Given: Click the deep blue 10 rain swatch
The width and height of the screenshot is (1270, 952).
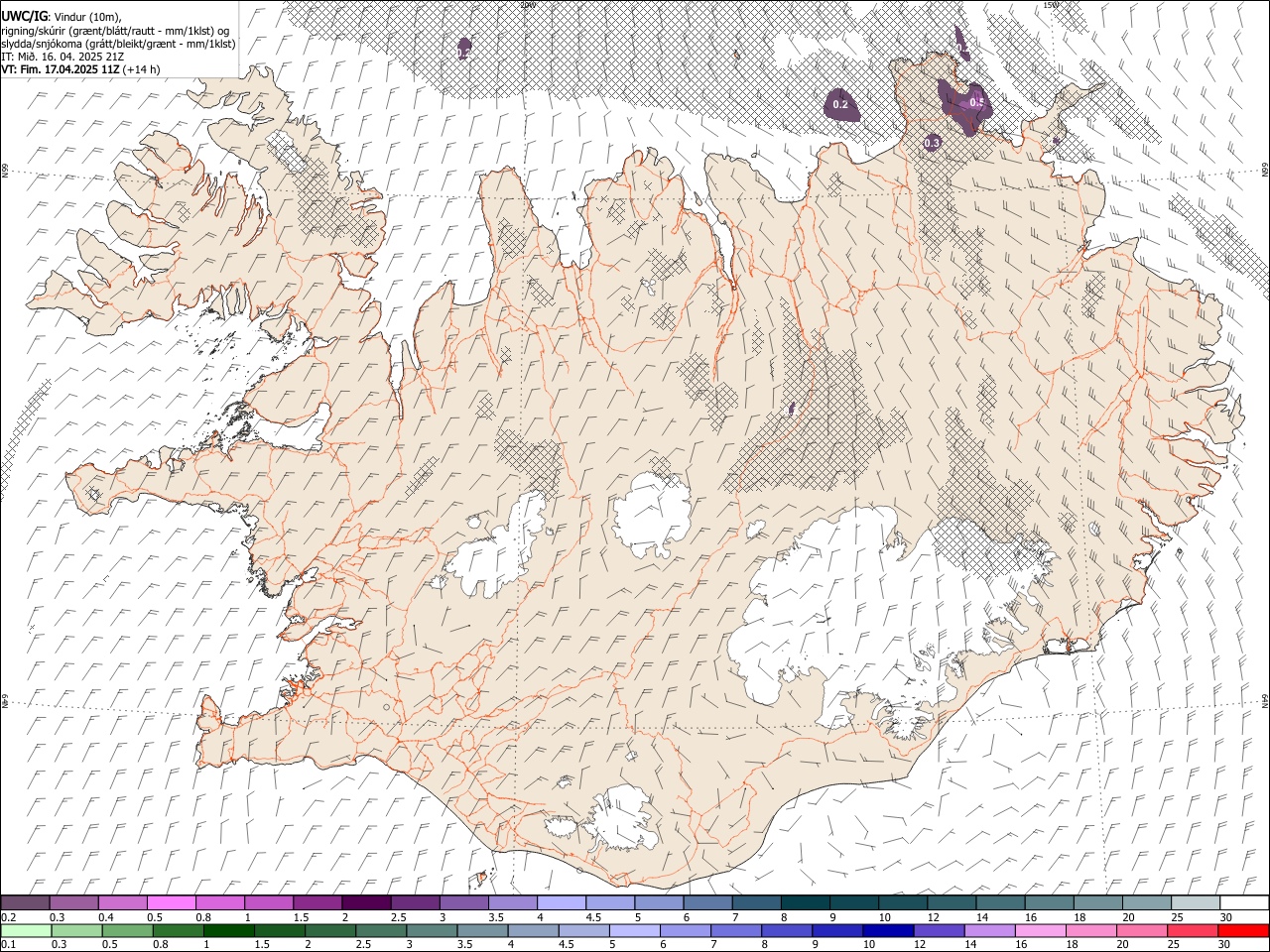Looking at the screenshot, I should point(888,931).
